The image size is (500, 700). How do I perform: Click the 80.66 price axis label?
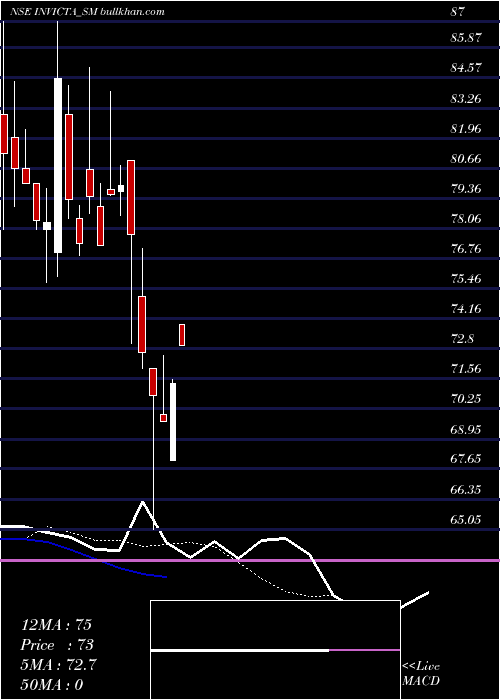(466, 158)
